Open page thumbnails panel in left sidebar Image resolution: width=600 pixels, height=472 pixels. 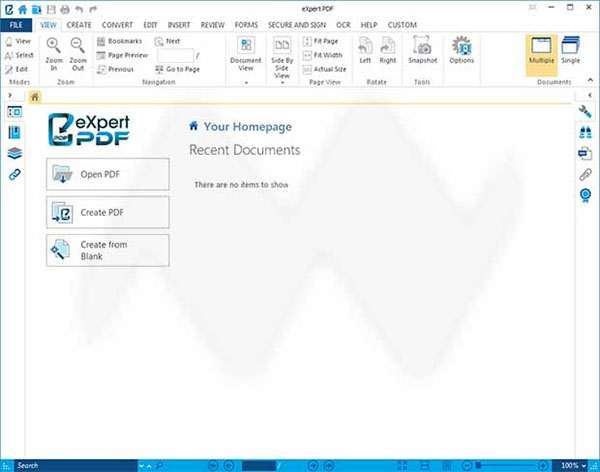point(15,112)
